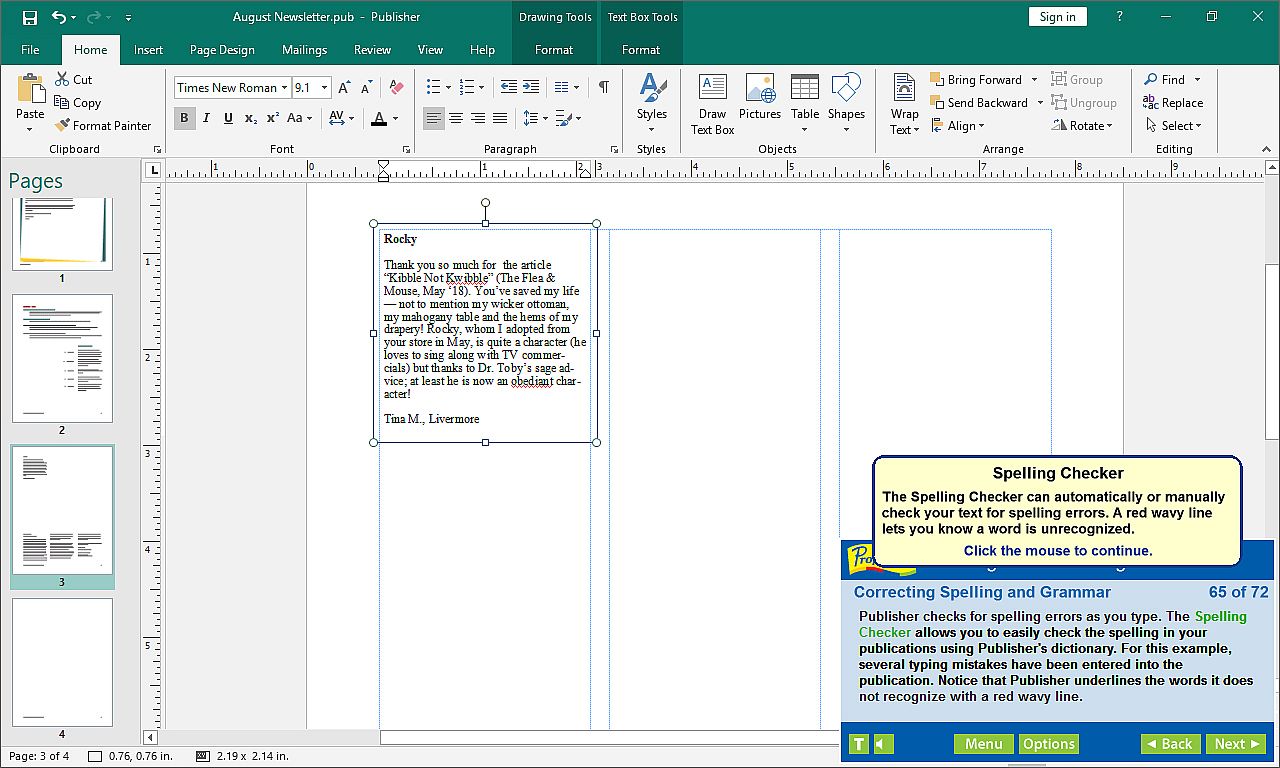
Task: Toggle Bold formatting on
Action: pos(184,118)
